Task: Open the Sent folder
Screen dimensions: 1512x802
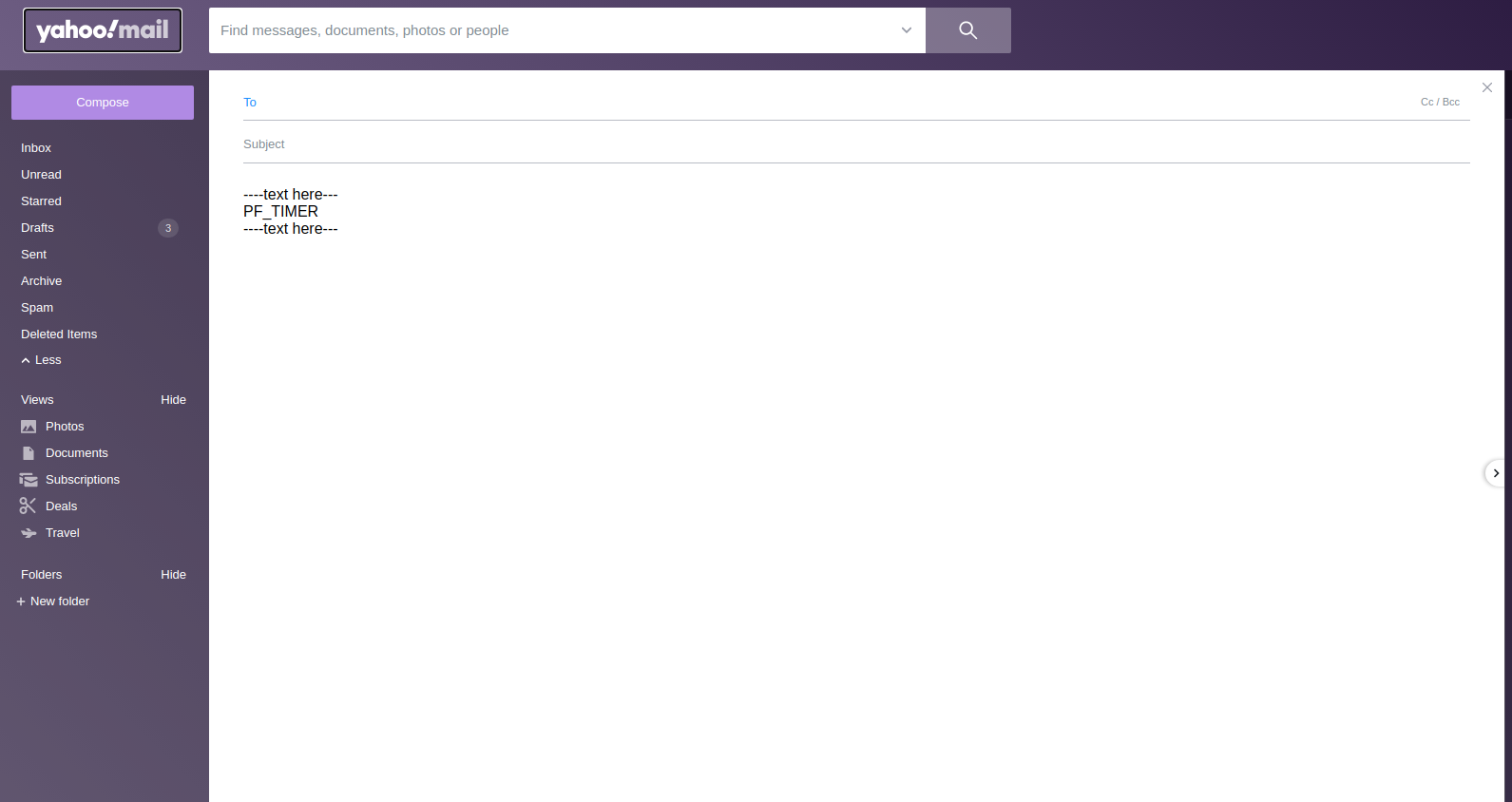Action: point(33,255)
